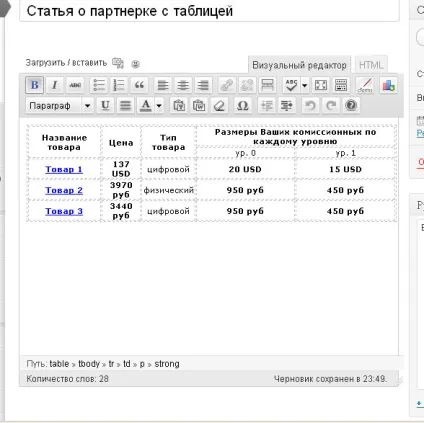Align text left
The image size is (424, 423).
click(x=163, y=85)
